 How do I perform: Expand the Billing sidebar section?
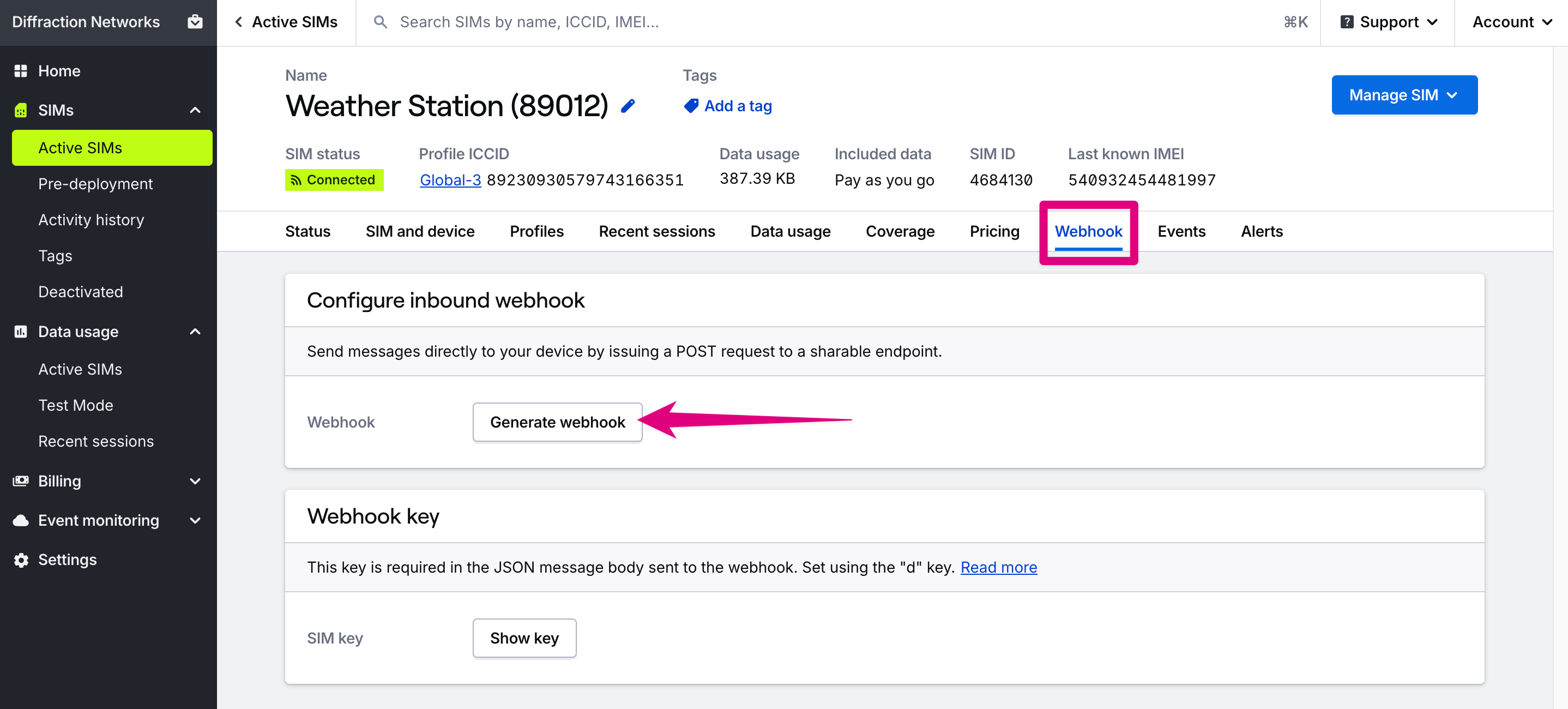tap(195, 481)
